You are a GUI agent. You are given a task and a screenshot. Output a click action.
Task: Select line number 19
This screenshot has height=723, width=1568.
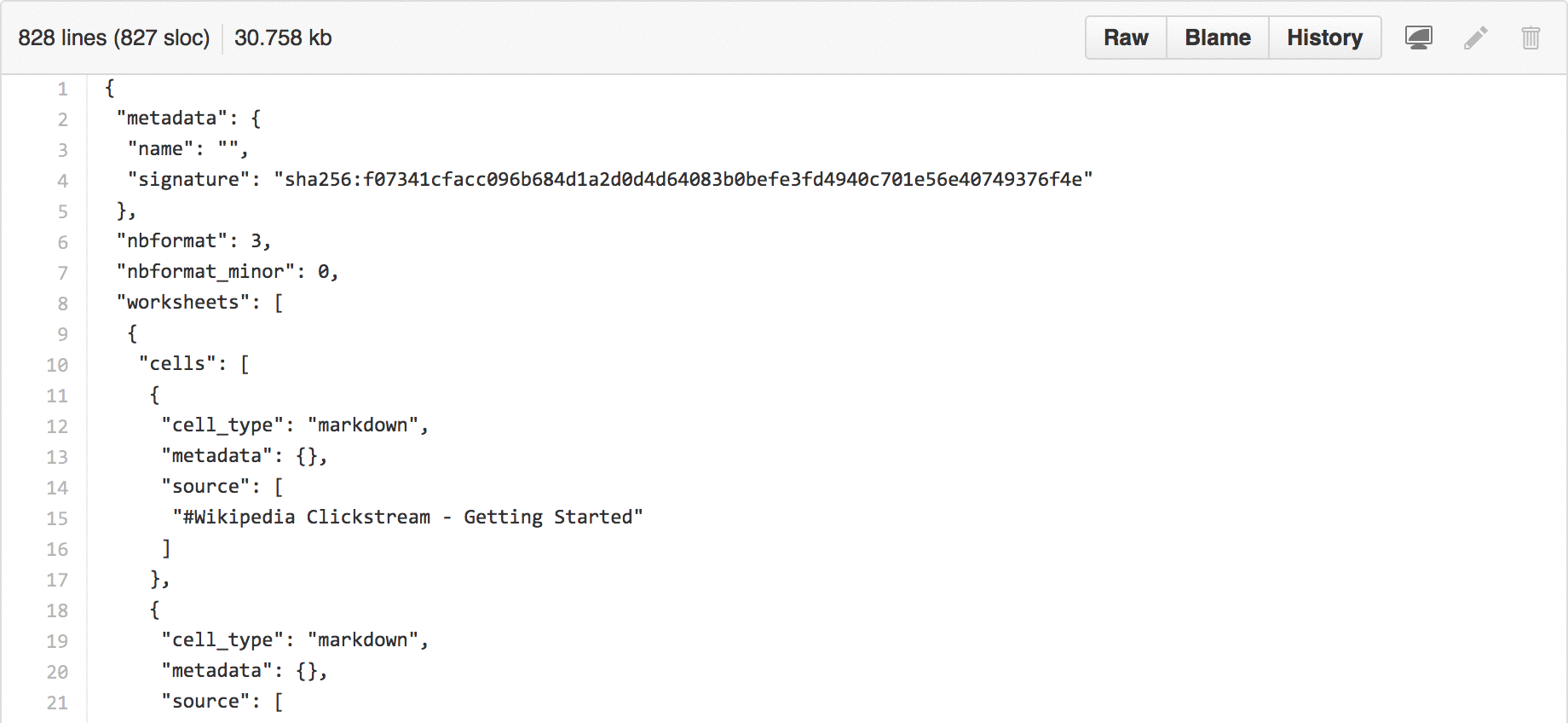[x=57, y=641]
